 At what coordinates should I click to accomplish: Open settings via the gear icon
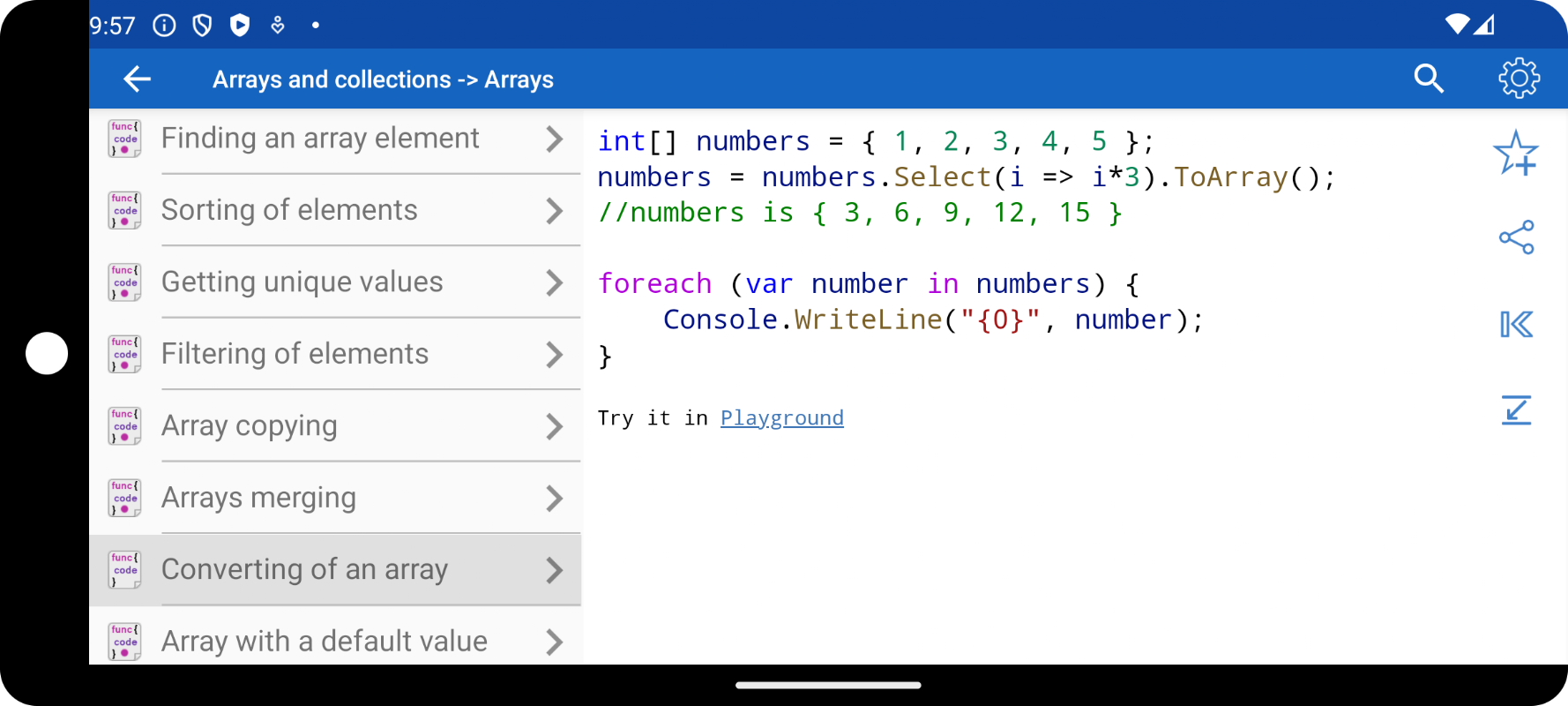1519,79
